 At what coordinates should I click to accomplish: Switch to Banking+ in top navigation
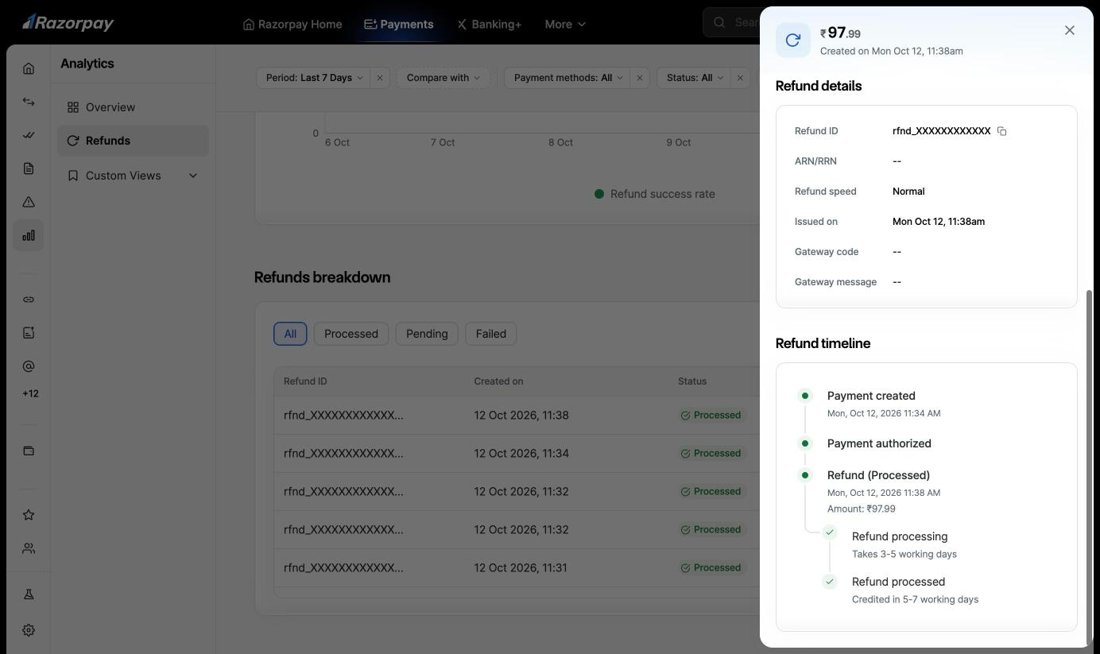click(489, 25)
